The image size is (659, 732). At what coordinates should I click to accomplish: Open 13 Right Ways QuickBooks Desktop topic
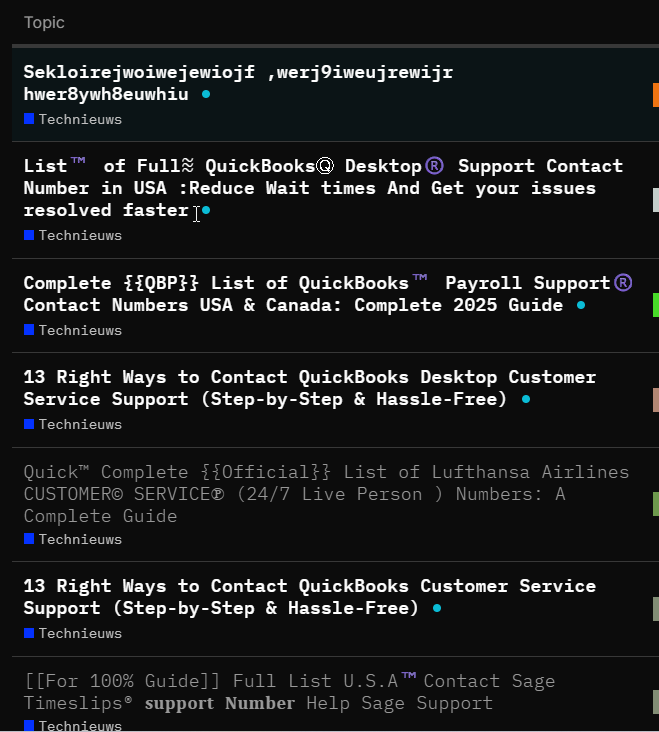click(309, 377)
